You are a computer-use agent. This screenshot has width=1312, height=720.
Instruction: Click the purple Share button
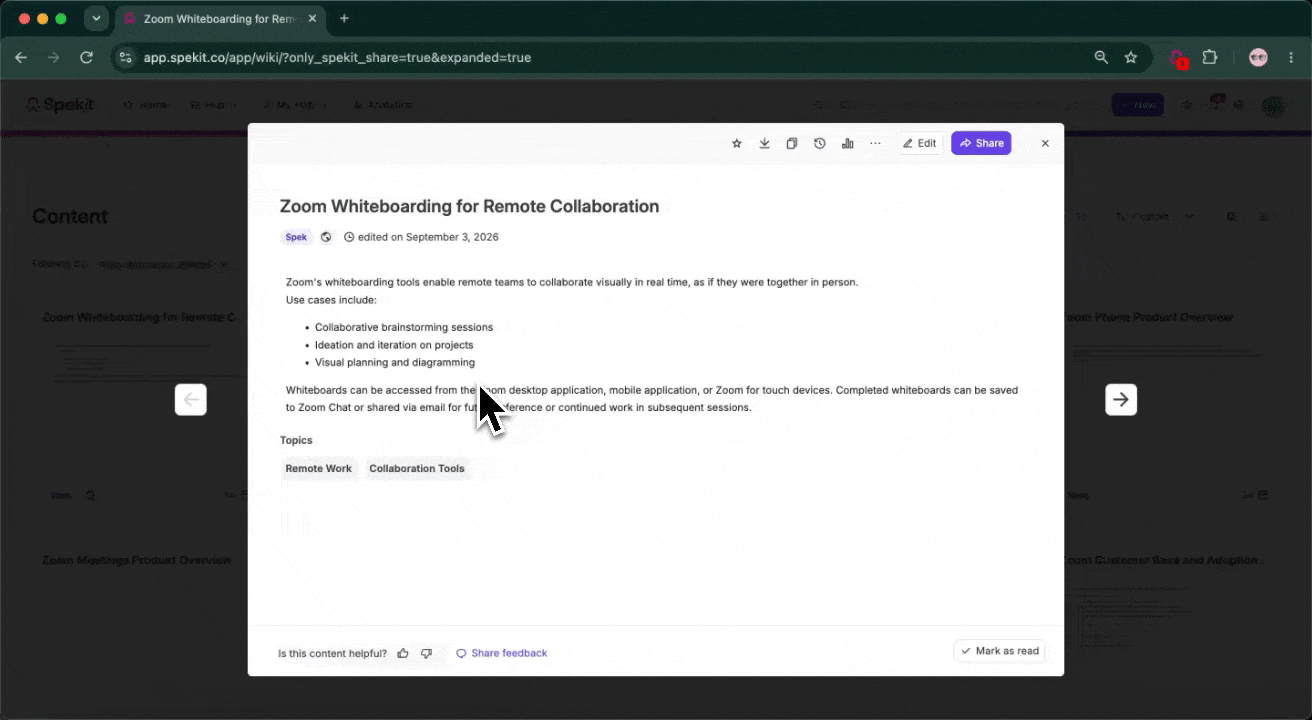[981, 143]
